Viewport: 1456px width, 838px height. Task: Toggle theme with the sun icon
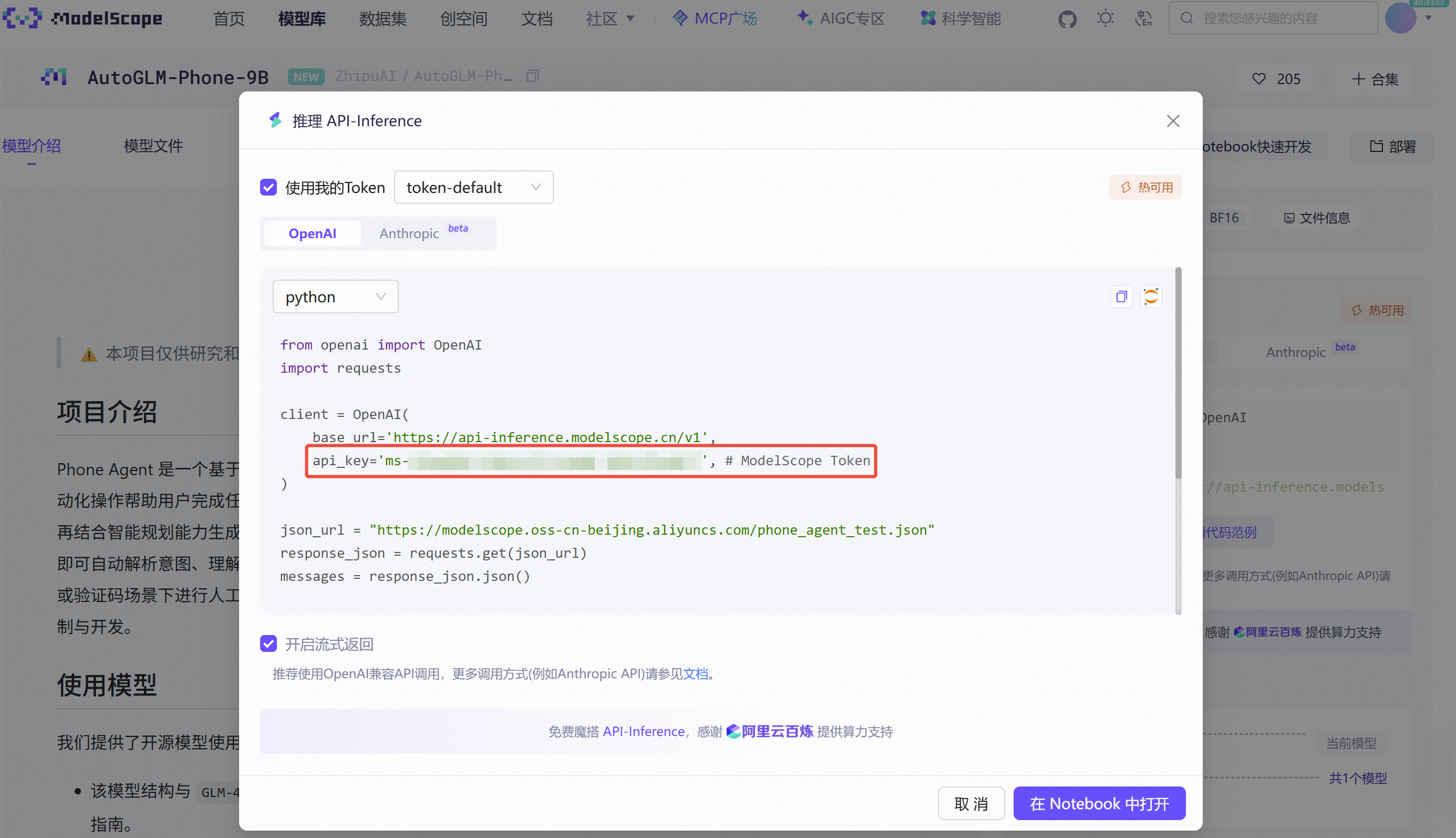1105,19
